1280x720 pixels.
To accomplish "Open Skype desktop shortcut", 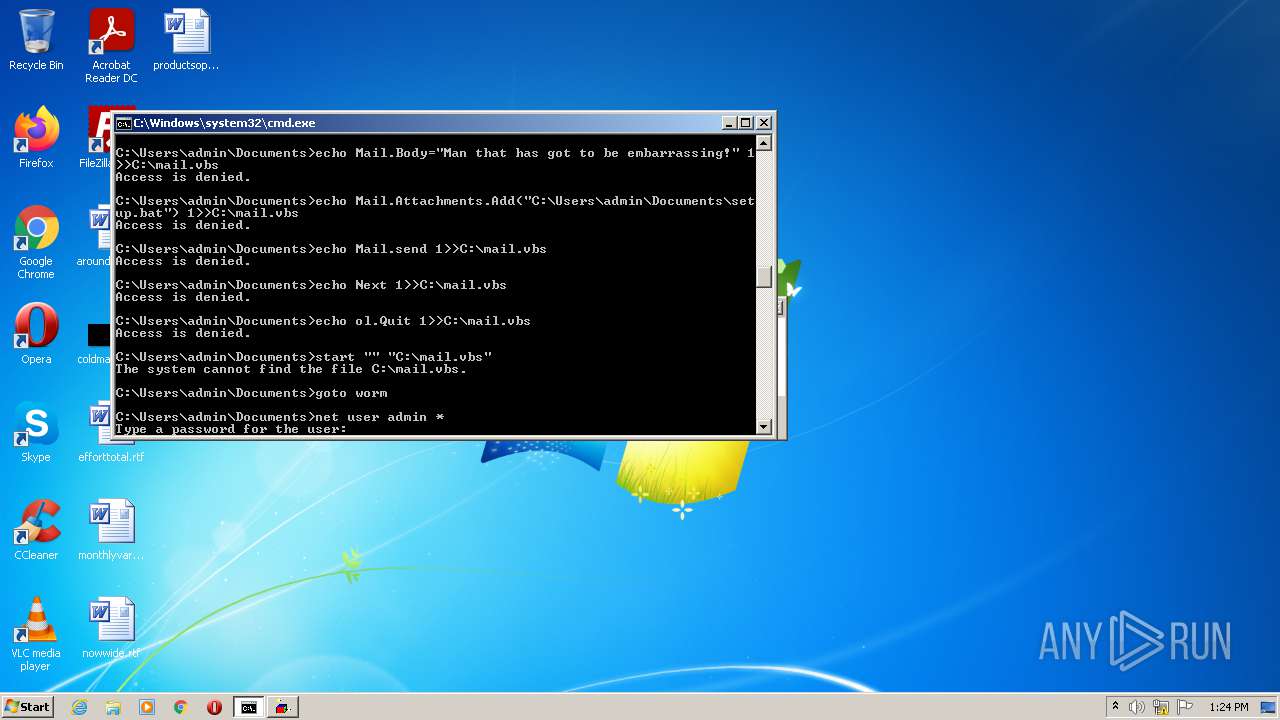I will click(36, 431).
